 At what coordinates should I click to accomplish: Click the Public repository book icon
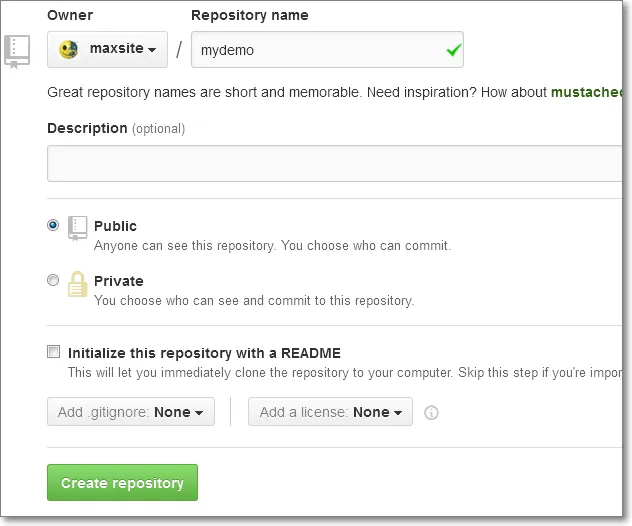tap(77, 228)
